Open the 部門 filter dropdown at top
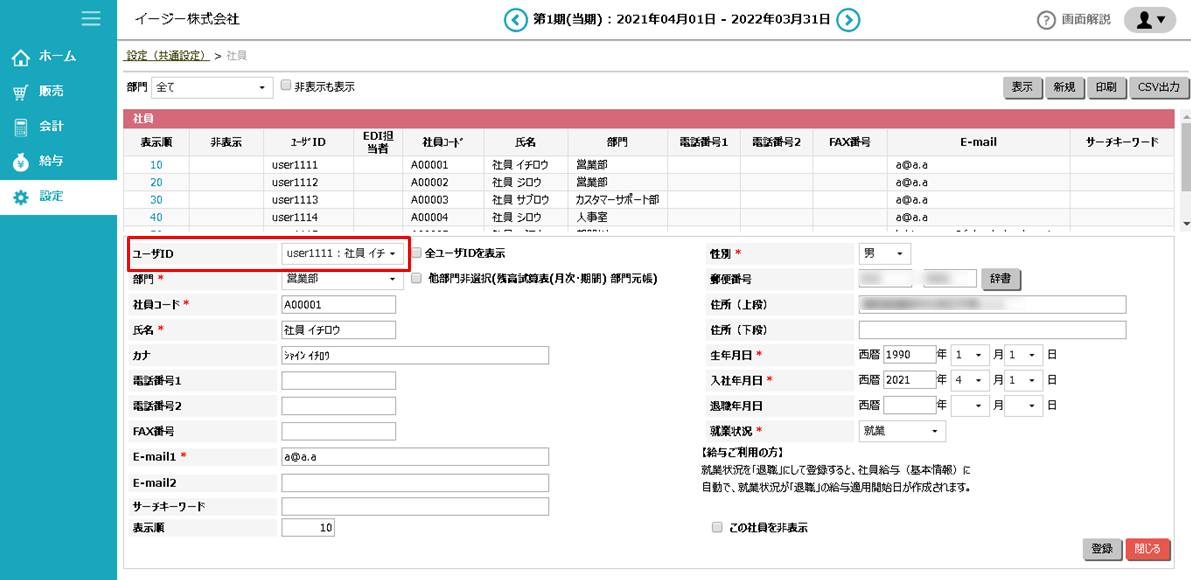 tap(212, 88)
